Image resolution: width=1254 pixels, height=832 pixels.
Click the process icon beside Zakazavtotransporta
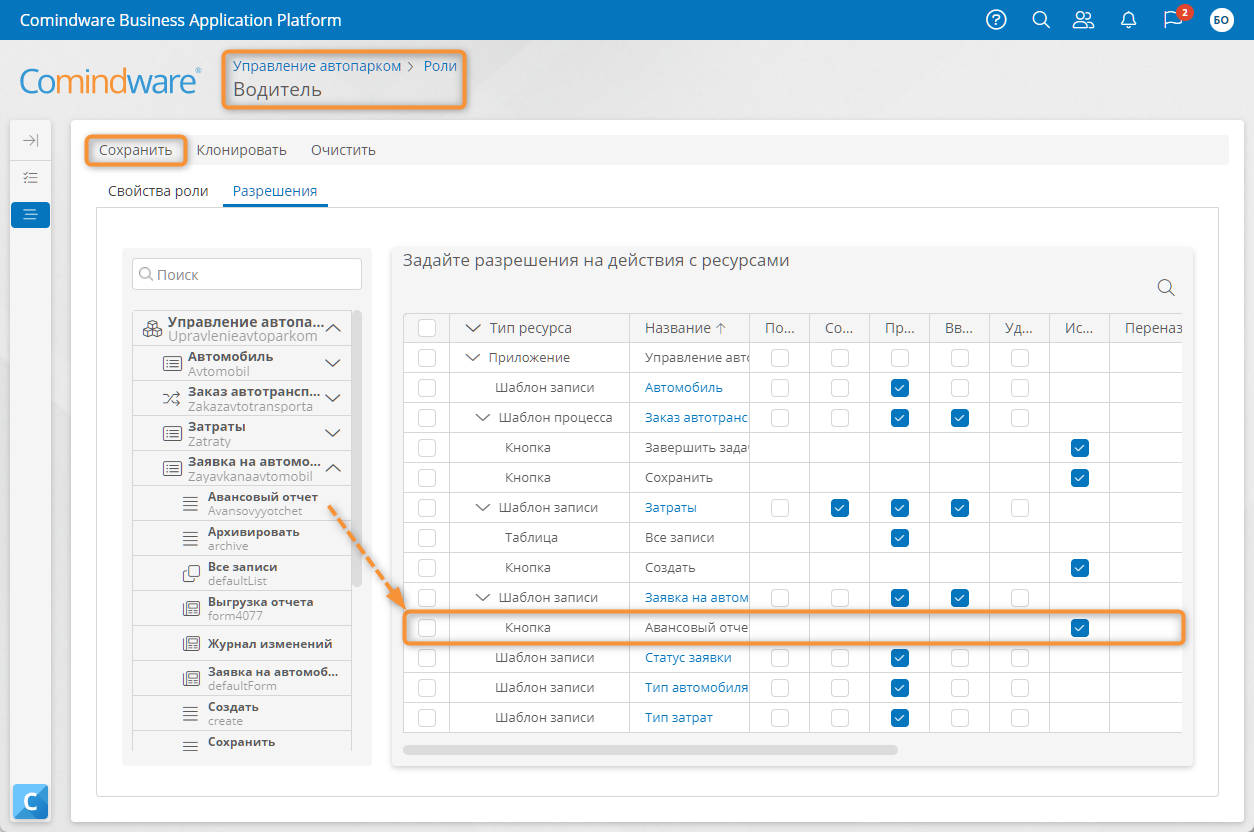coord(172,399)
